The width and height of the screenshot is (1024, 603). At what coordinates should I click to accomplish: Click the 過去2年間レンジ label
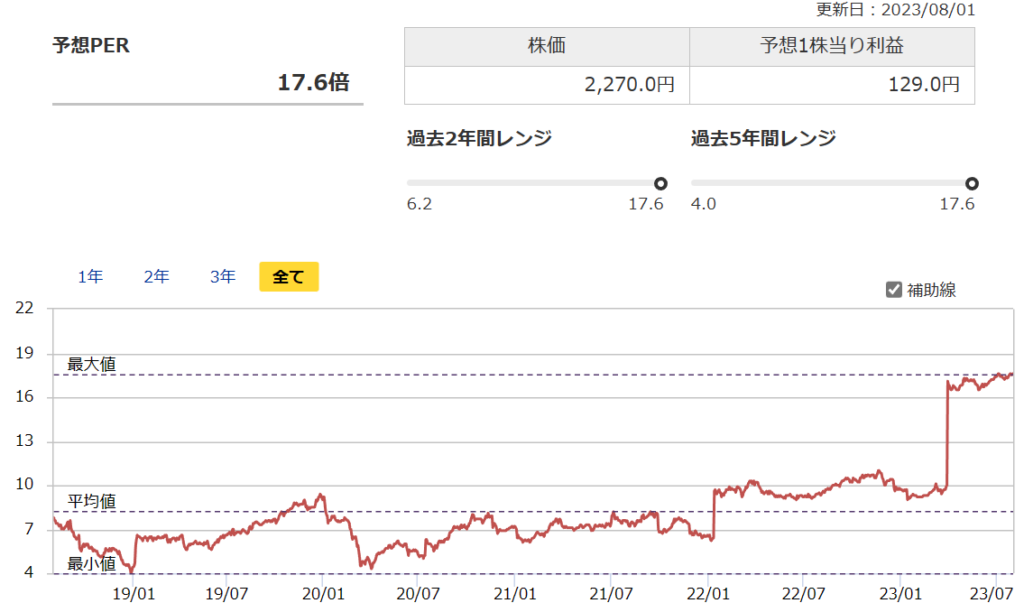(479, 139)
